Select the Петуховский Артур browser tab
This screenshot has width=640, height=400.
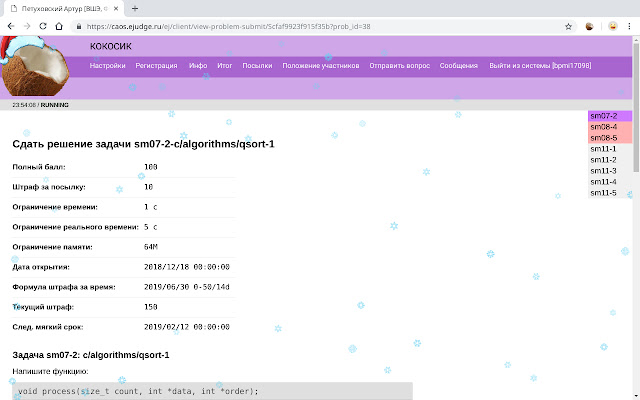65,9
